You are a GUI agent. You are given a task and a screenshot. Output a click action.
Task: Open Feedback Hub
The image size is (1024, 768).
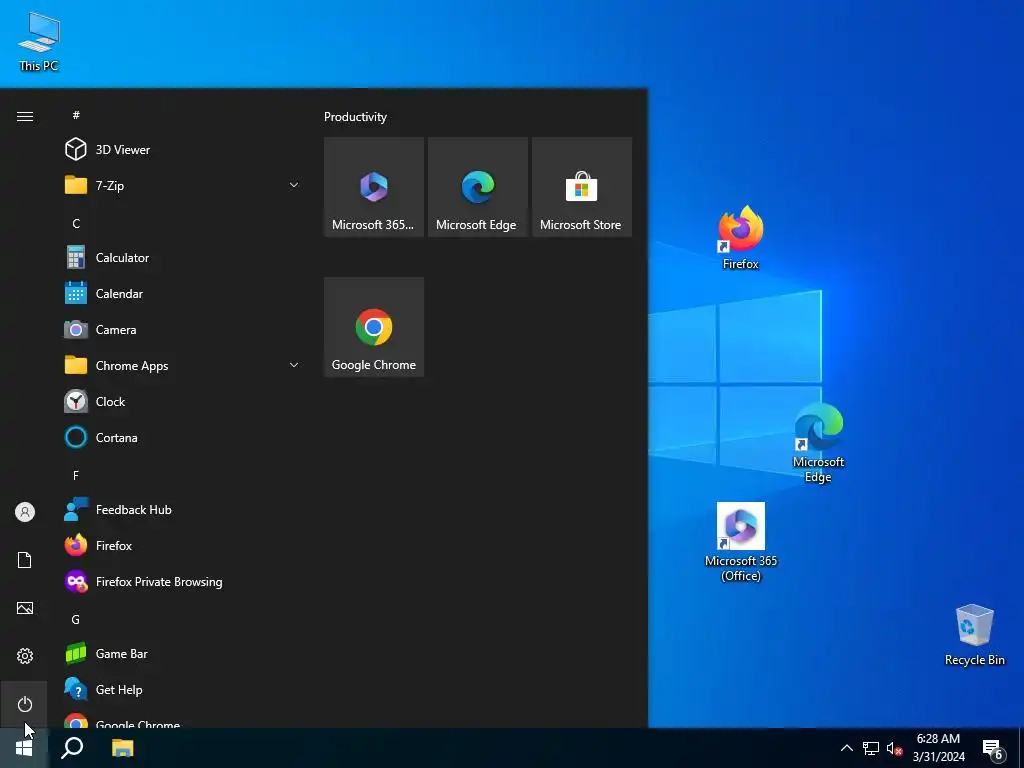[182, 509]
